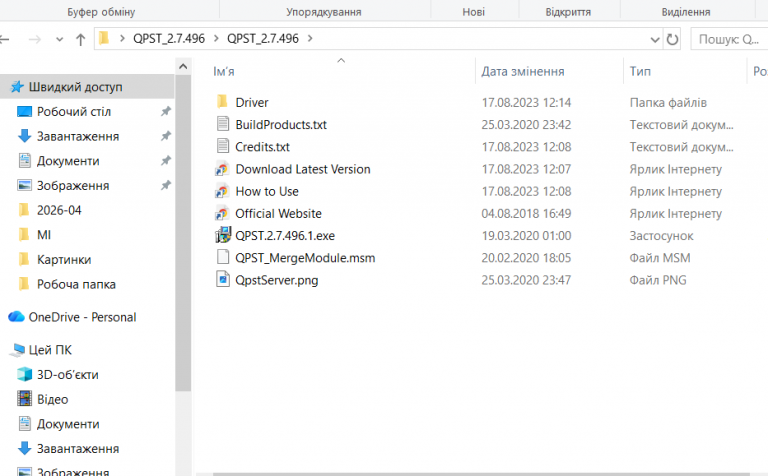Open 3D-об'єкти under Цей ПК

point(68,375)
